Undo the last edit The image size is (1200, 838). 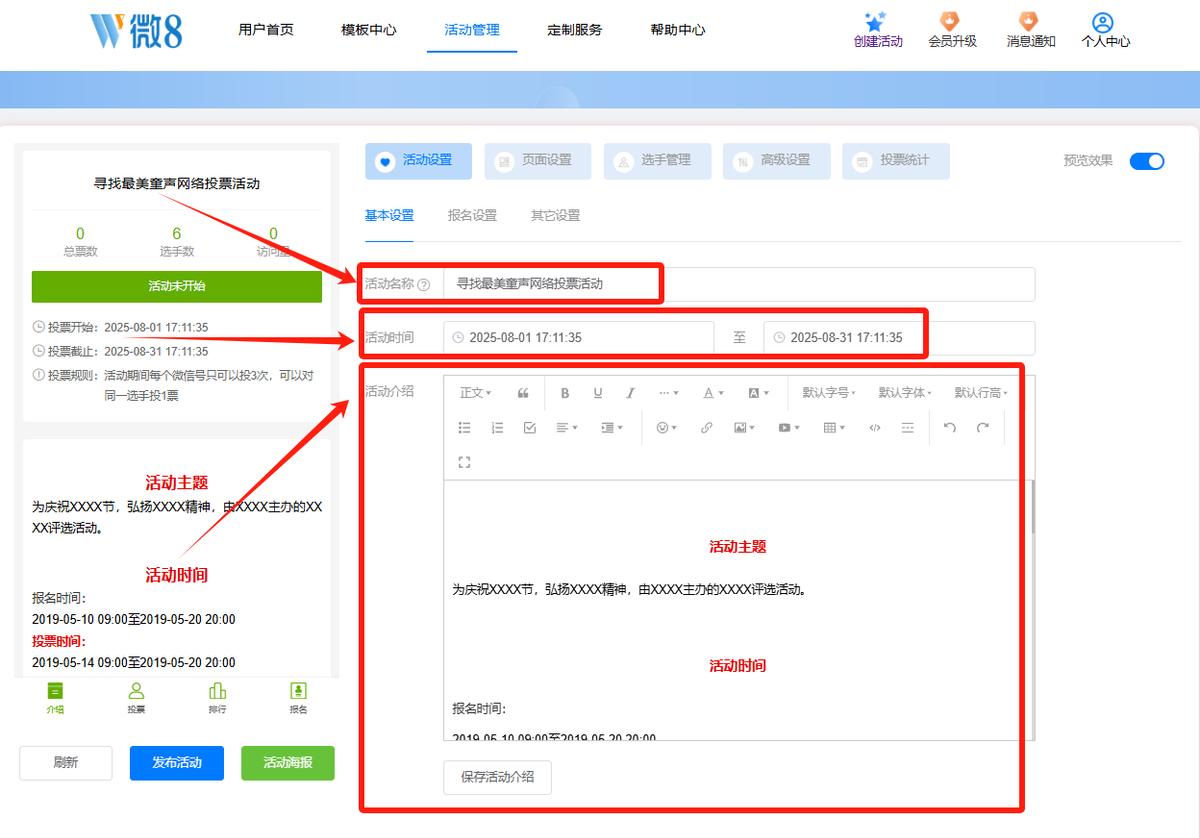pos(950,427)
